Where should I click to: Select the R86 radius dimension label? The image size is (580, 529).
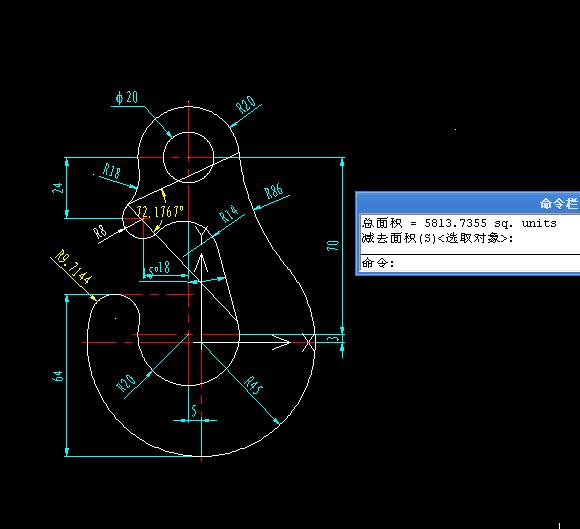point(274,191)
